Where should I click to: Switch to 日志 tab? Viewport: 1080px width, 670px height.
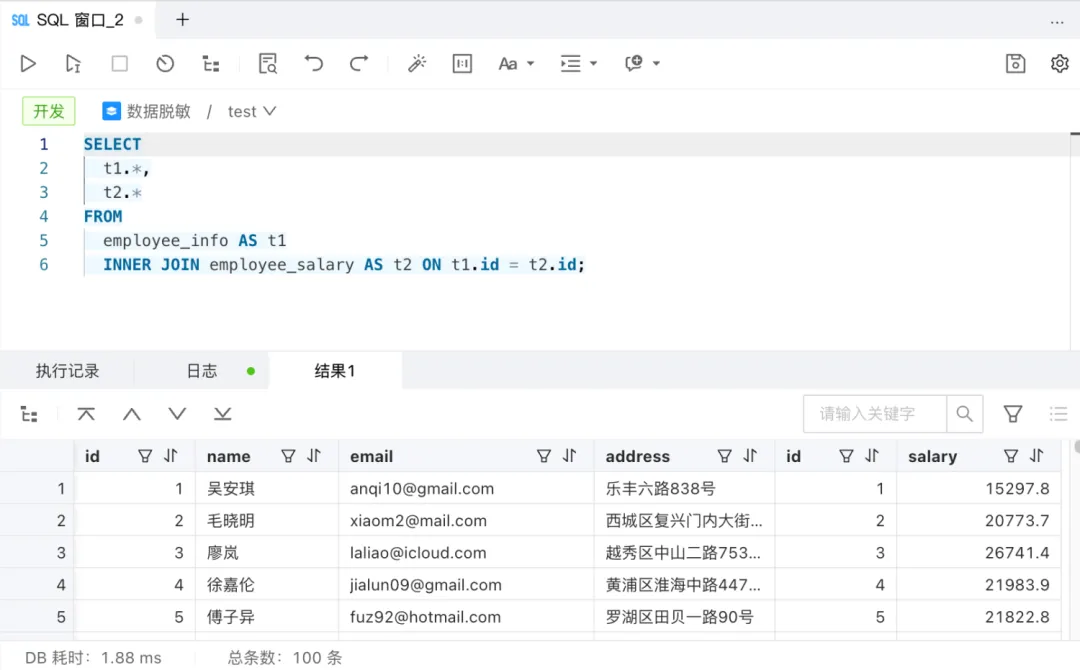pos(202,370)
